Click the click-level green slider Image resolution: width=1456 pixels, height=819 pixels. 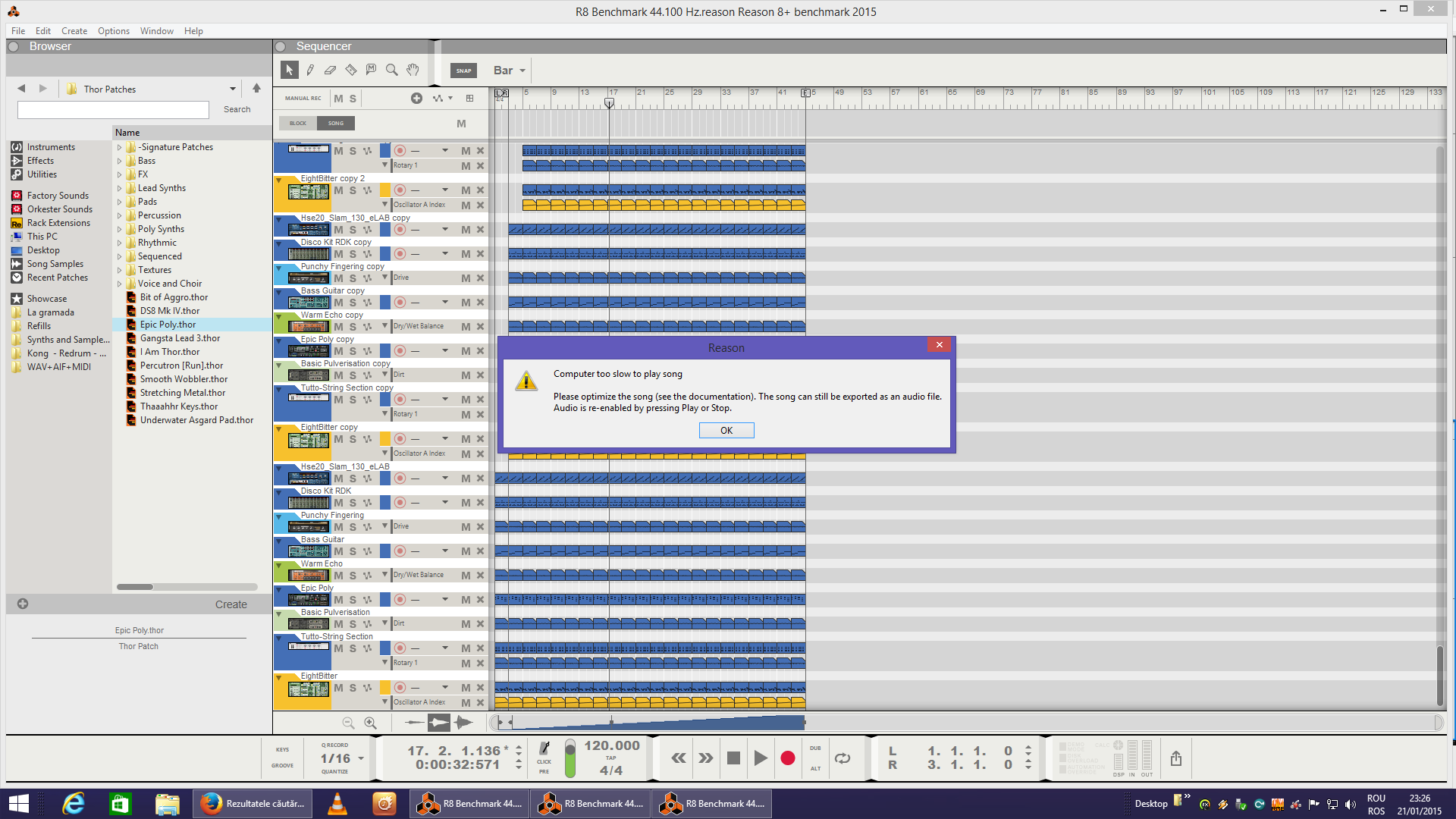(x=570, y=758)
